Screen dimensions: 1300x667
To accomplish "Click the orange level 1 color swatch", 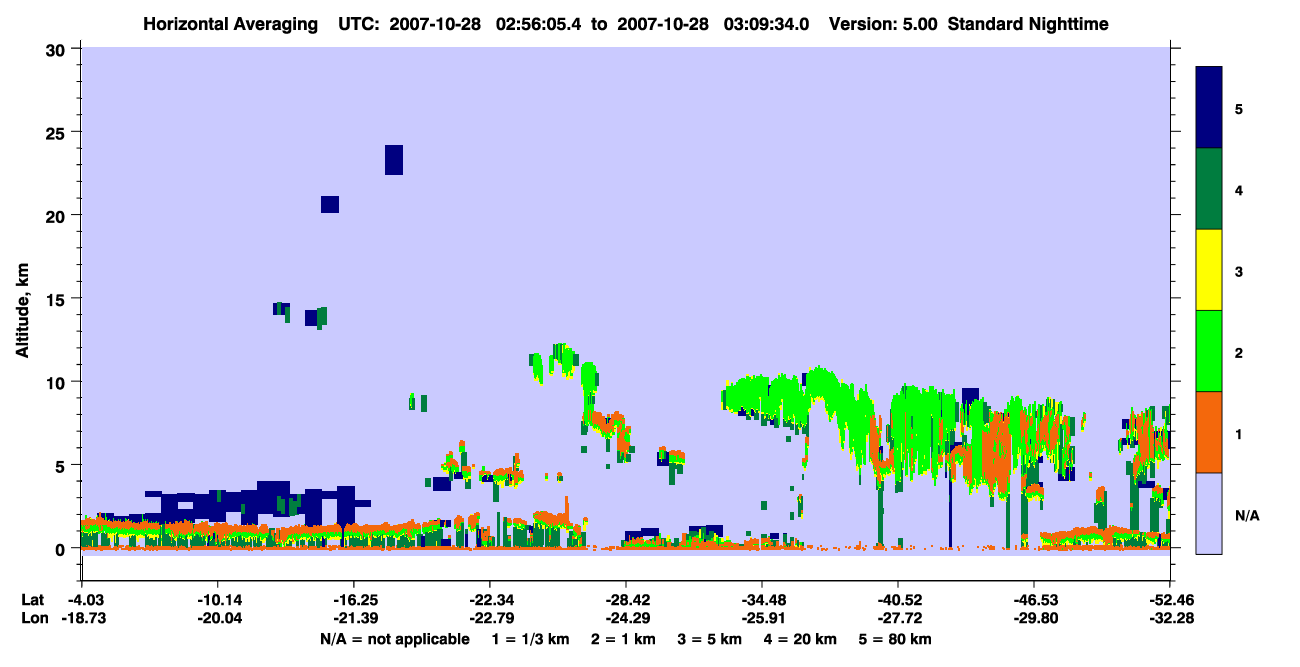I will click(1209, 432).
